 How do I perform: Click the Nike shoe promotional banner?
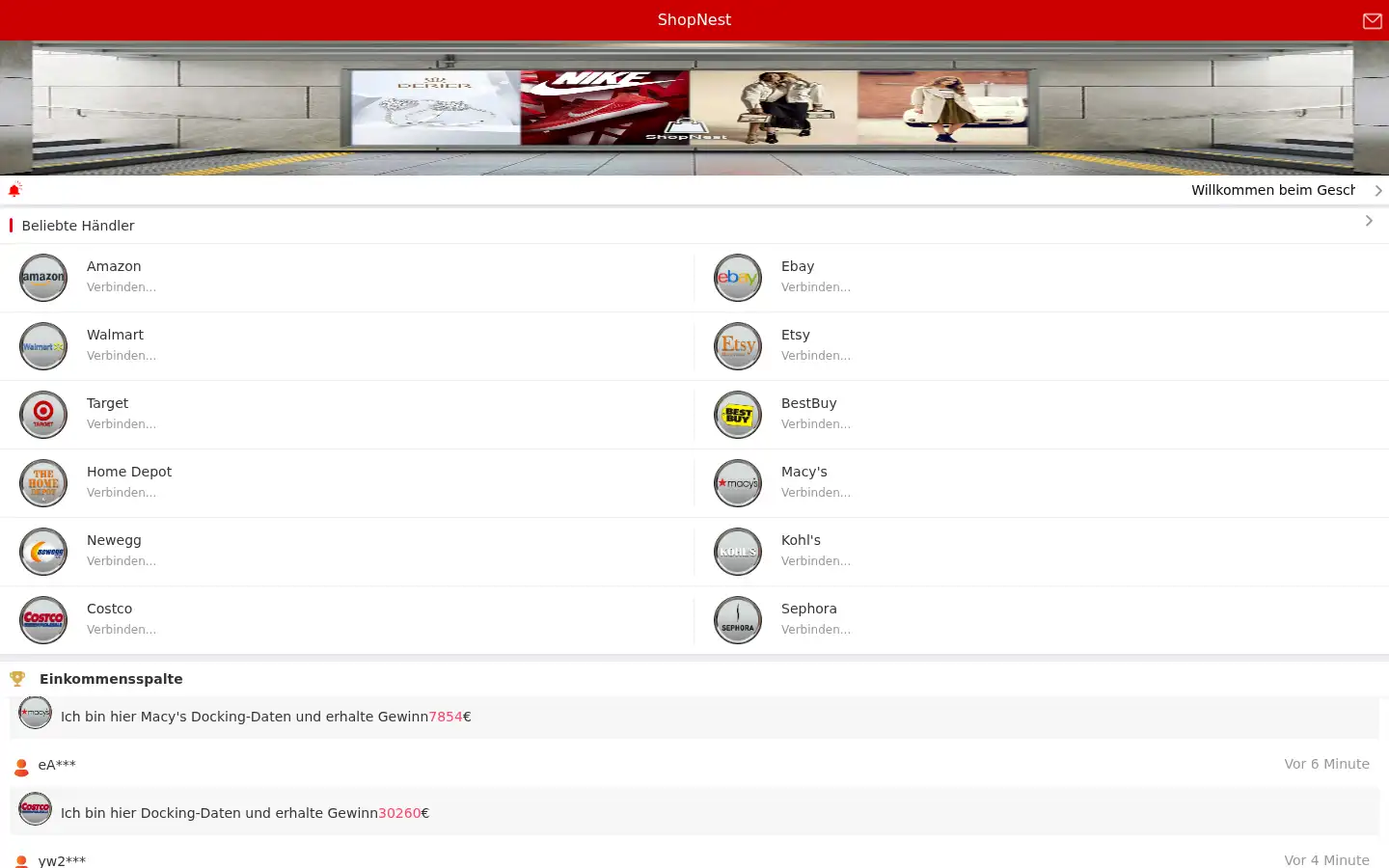(x=605, y=107)
